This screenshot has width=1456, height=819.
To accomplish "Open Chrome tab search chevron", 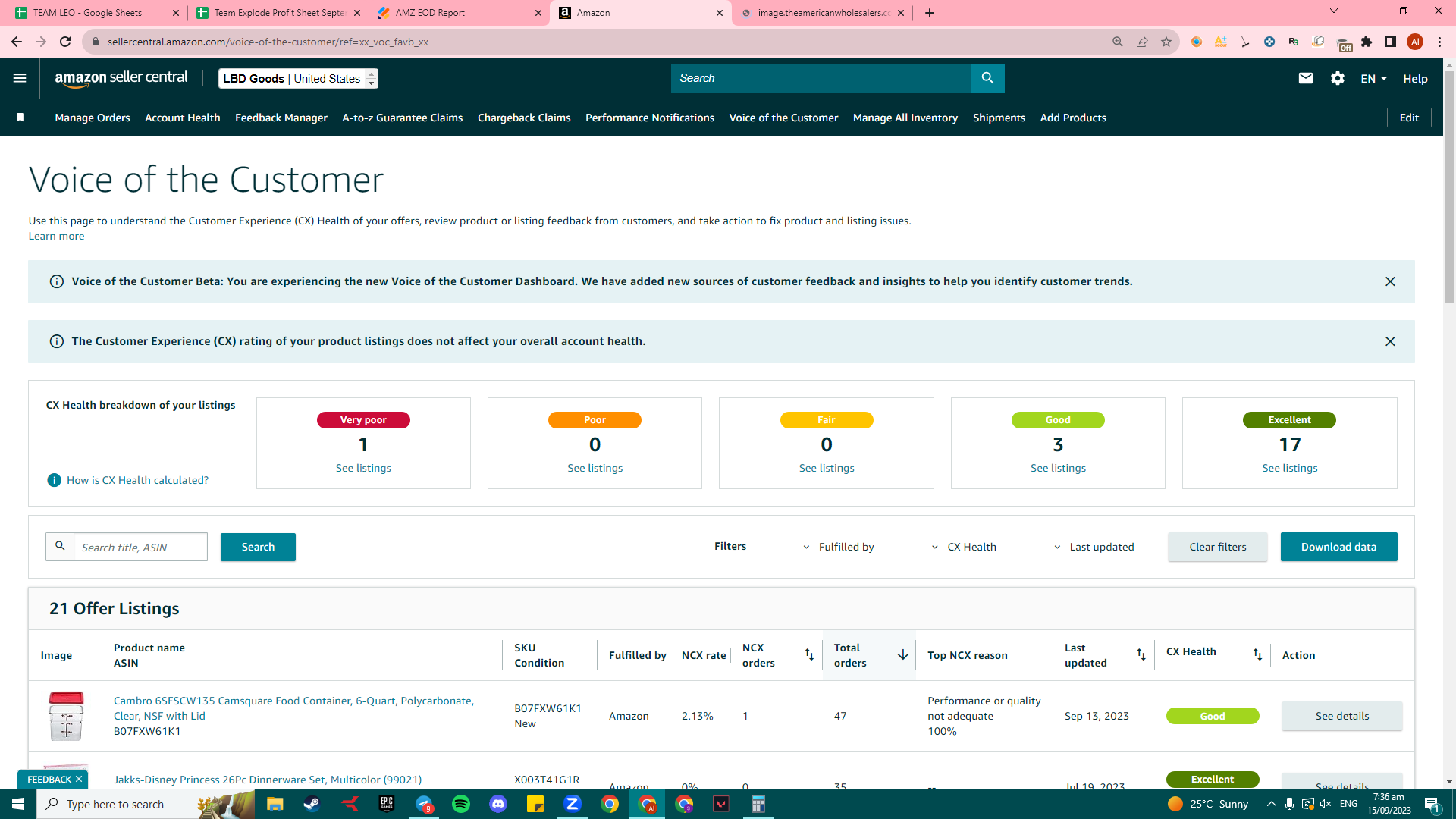I will 1334,11.
